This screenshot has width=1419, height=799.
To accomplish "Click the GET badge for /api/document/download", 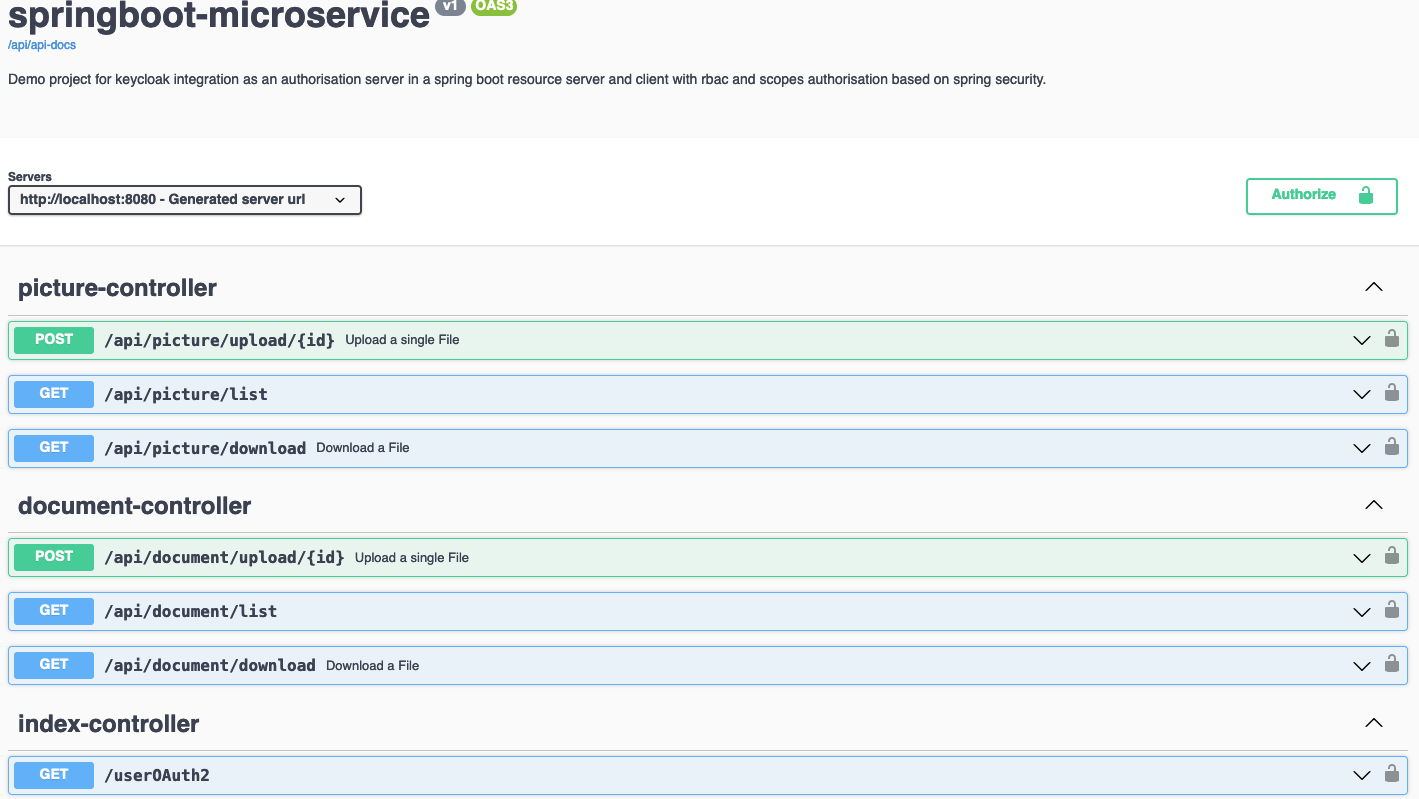I will point(54,665).
